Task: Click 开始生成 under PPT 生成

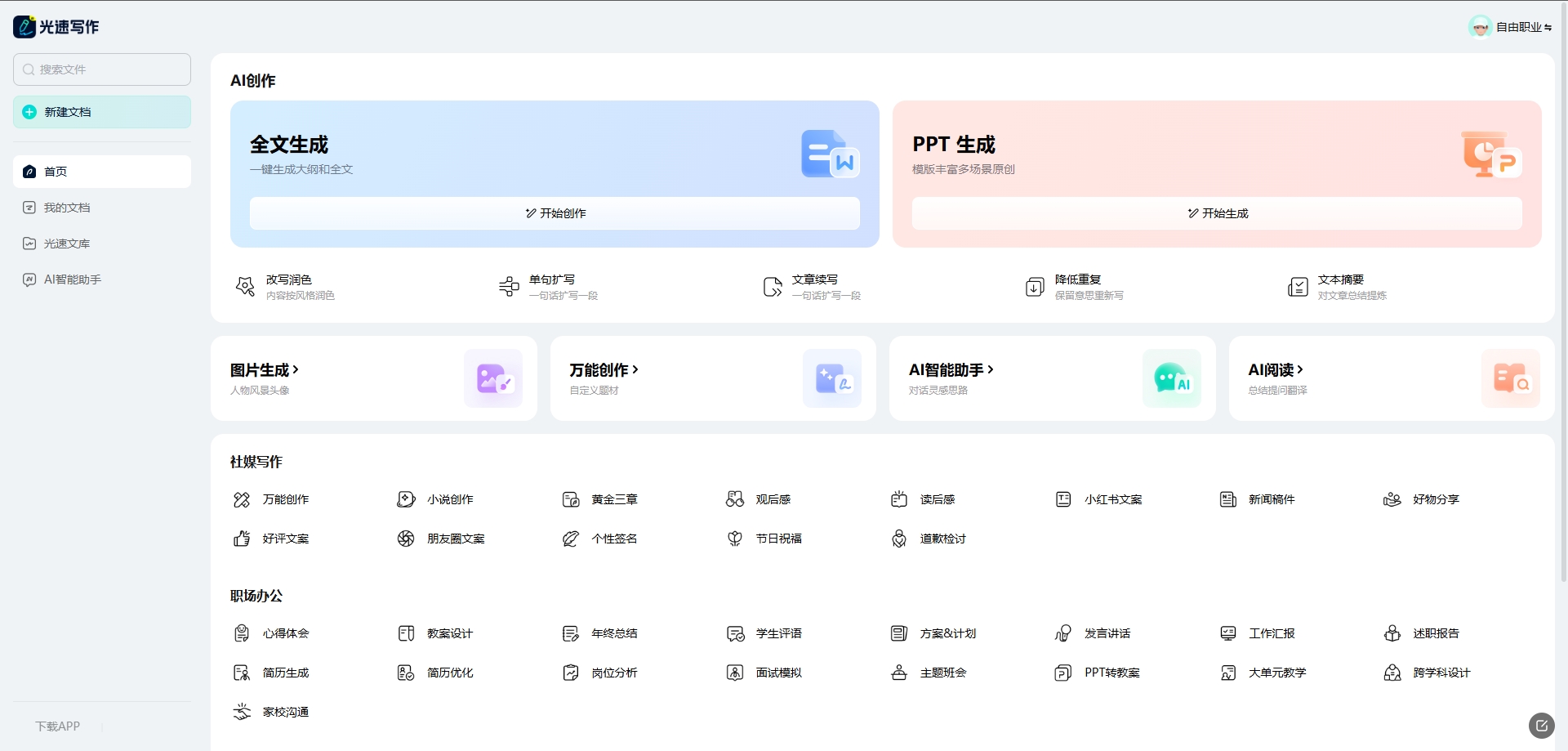Action: click(1217, 213)
